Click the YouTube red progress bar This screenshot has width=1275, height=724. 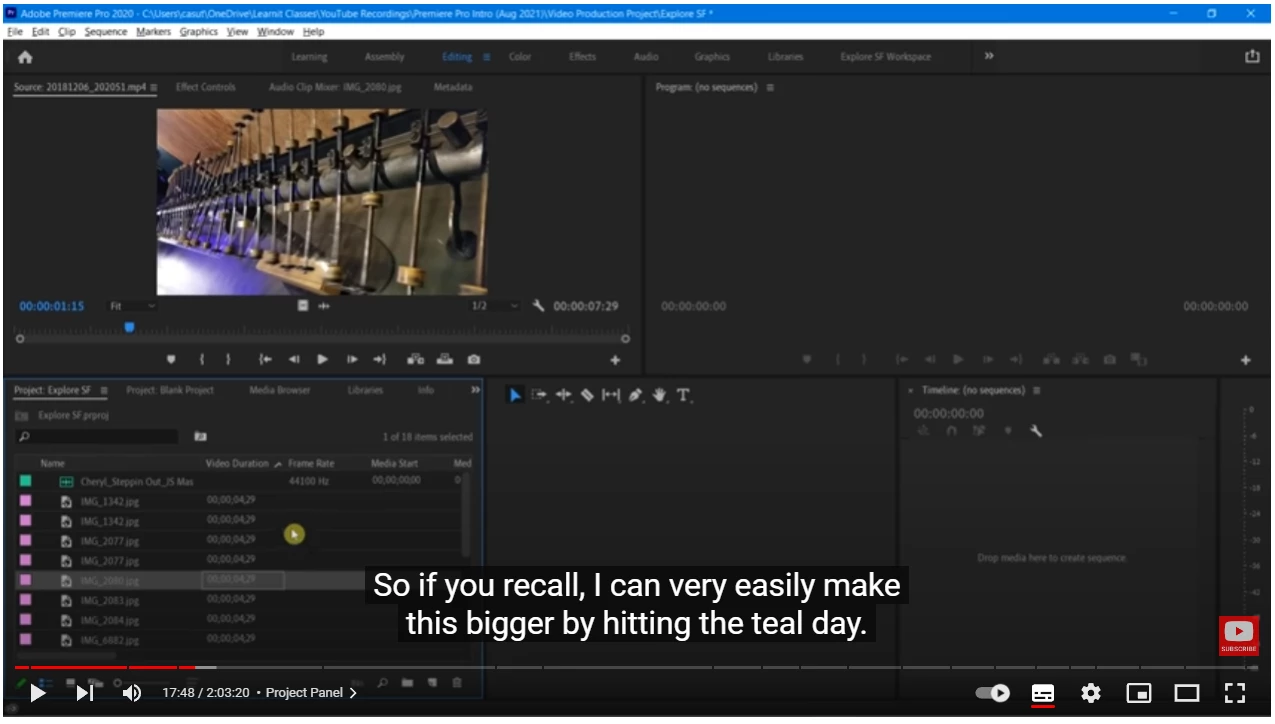pyautogui.click(x=105, y=667)
